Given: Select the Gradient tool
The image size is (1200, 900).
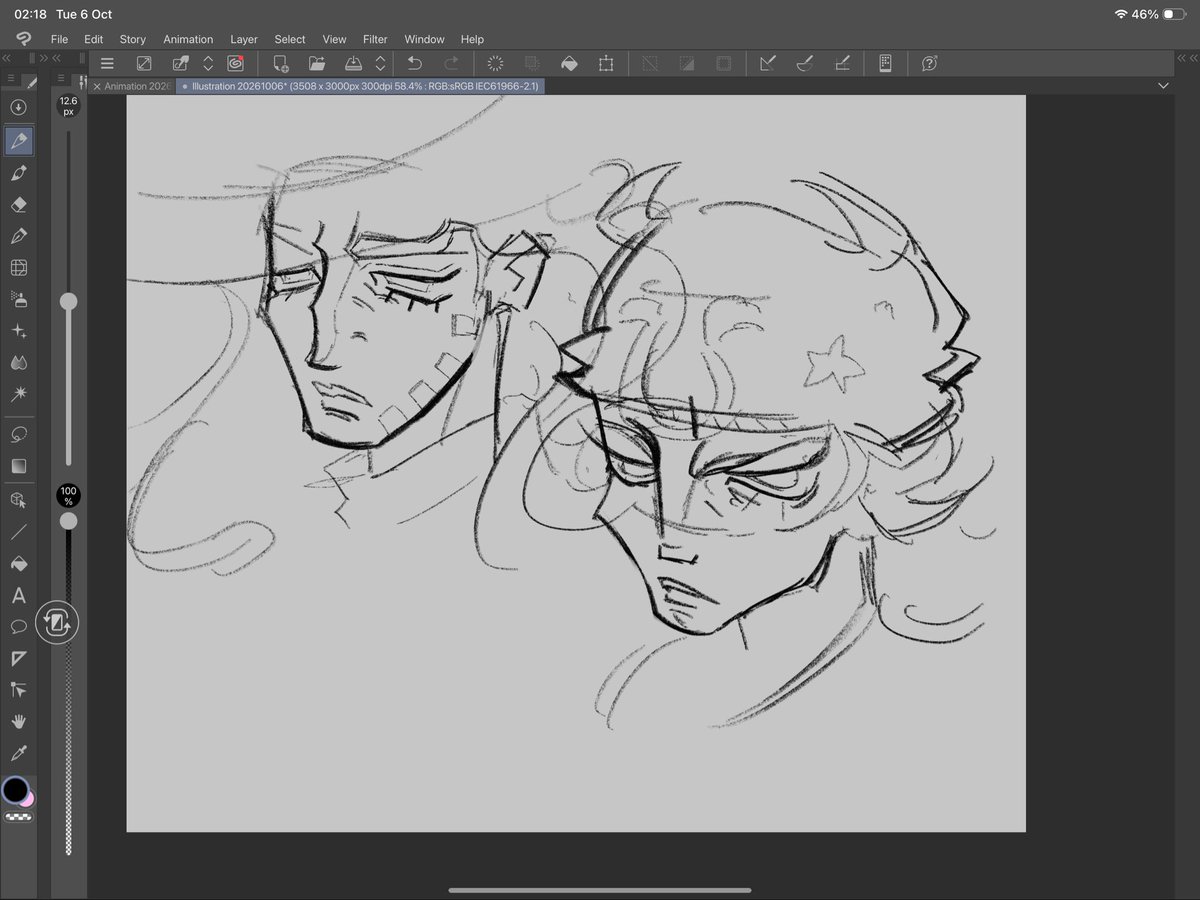Looking at the screenshot, I should 18,466.
